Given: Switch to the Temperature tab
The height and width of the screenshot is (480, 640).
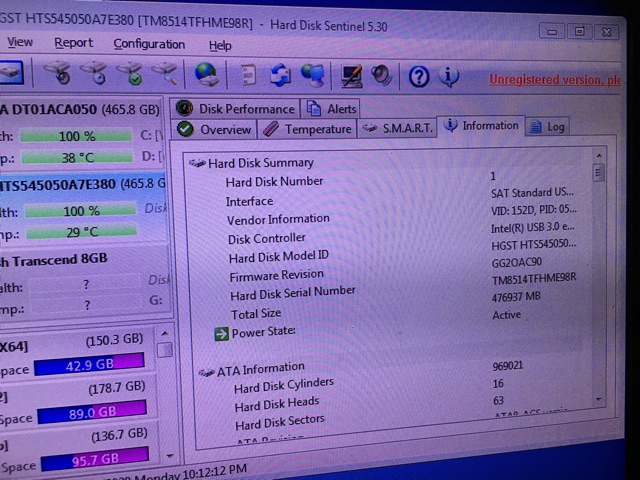Looking at the screenshot, I should point(309,129).
